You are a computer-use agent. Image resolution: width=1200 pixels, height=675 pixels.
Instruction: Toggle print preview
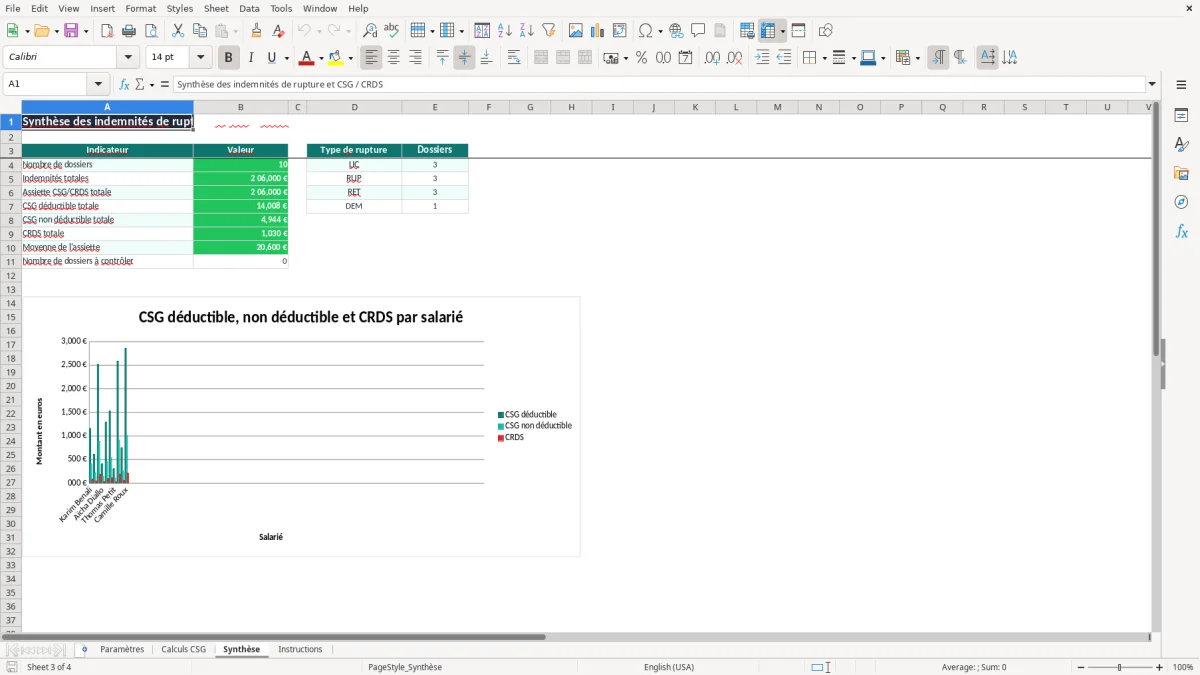tap(151, 31)
